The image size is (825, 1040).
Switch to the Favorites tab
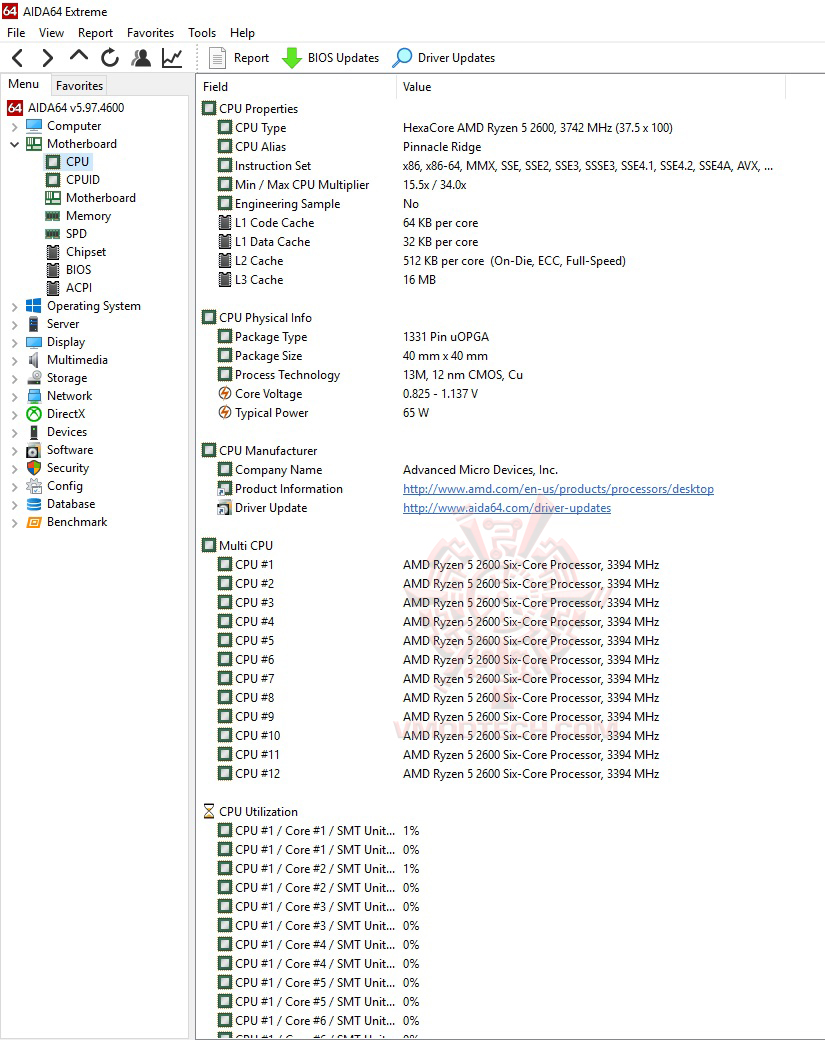tap(80, 86)
